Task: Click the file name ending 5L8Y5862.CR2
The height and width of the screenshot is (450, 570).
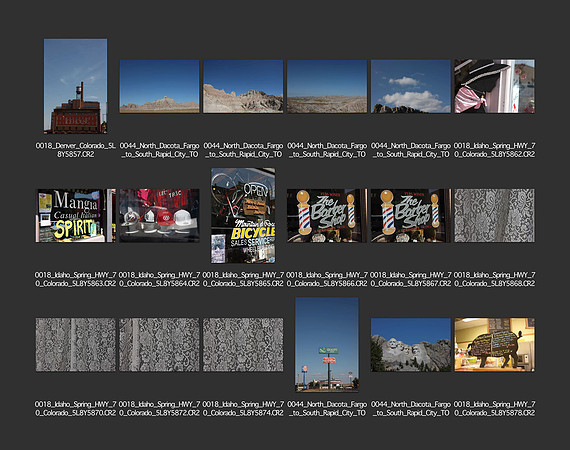Action: click(x=495, y=150)
